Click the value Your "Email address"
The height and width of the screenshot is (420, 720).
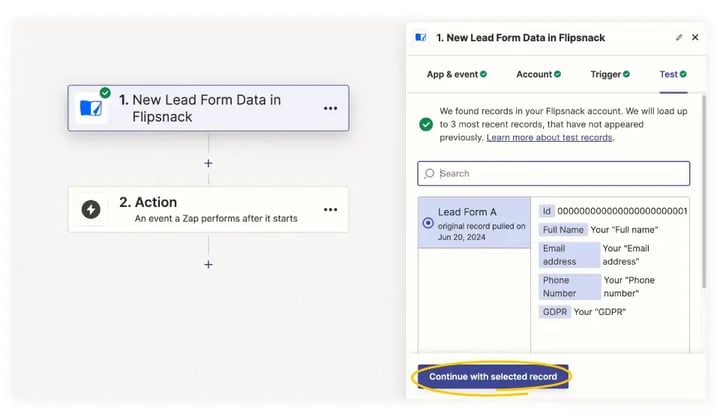tap(626, 255)
